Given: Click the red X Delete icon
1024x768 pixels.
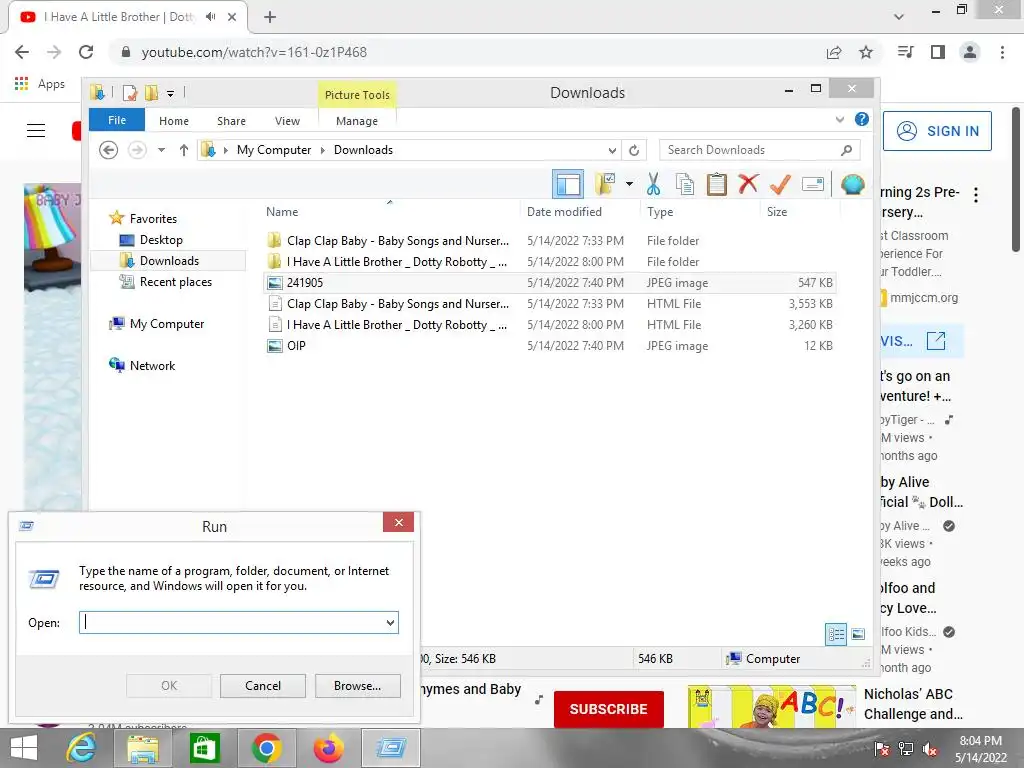Looking at the screenshot, I should [748, 184].
